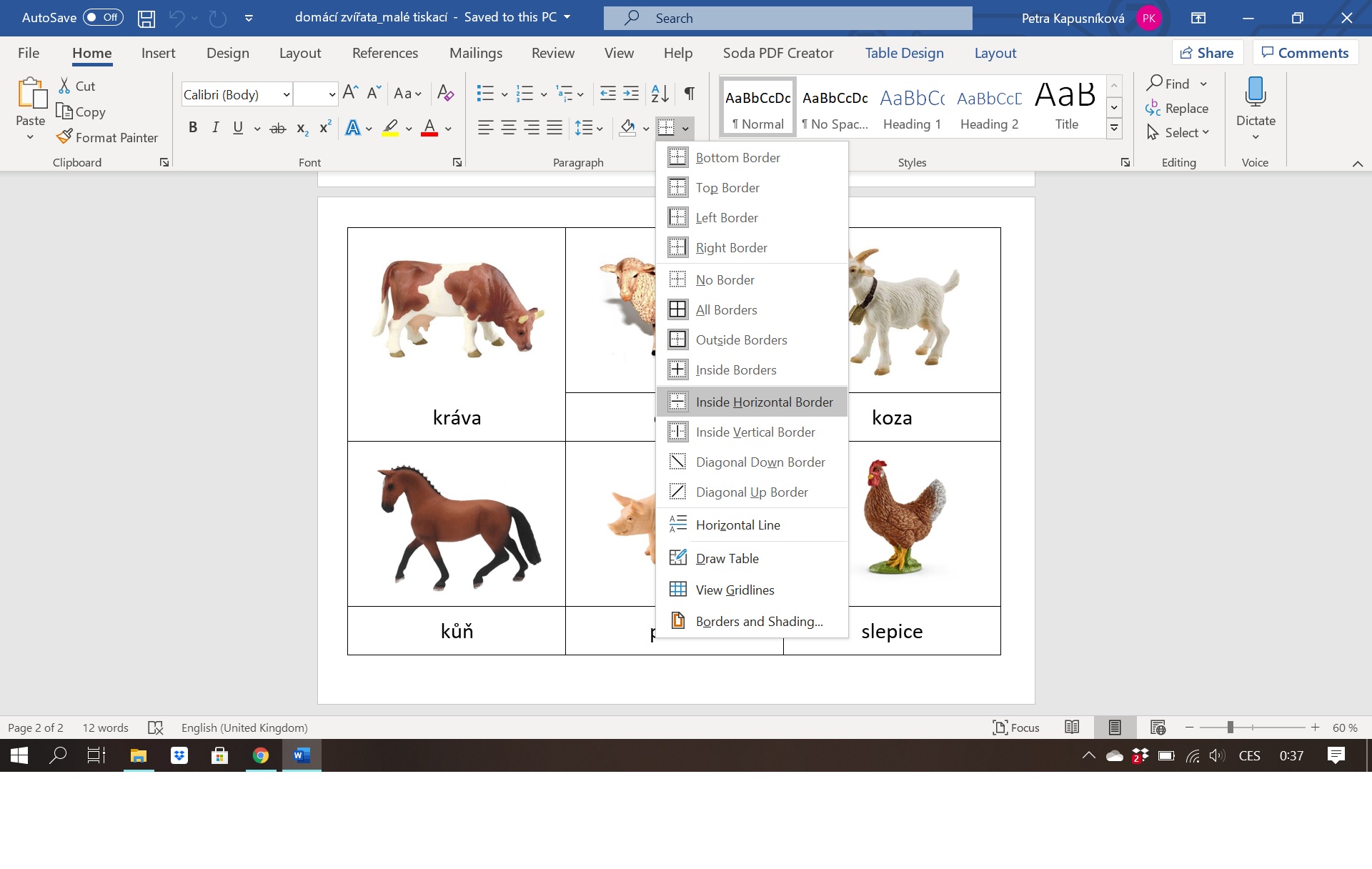Viewport: 1372px width, 869px height.
Task: Open the References tab
Action: [x=385, y=53]
